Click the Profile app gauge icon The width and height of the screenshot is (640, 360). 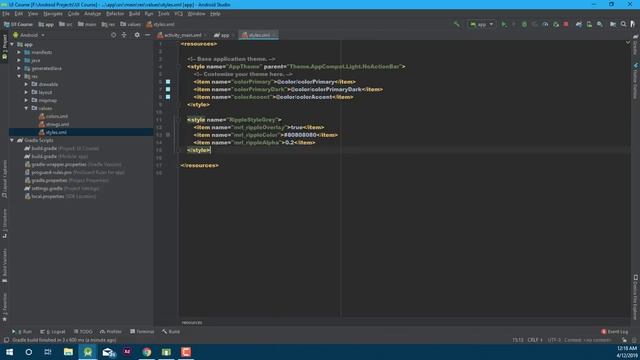click(545, 24)
